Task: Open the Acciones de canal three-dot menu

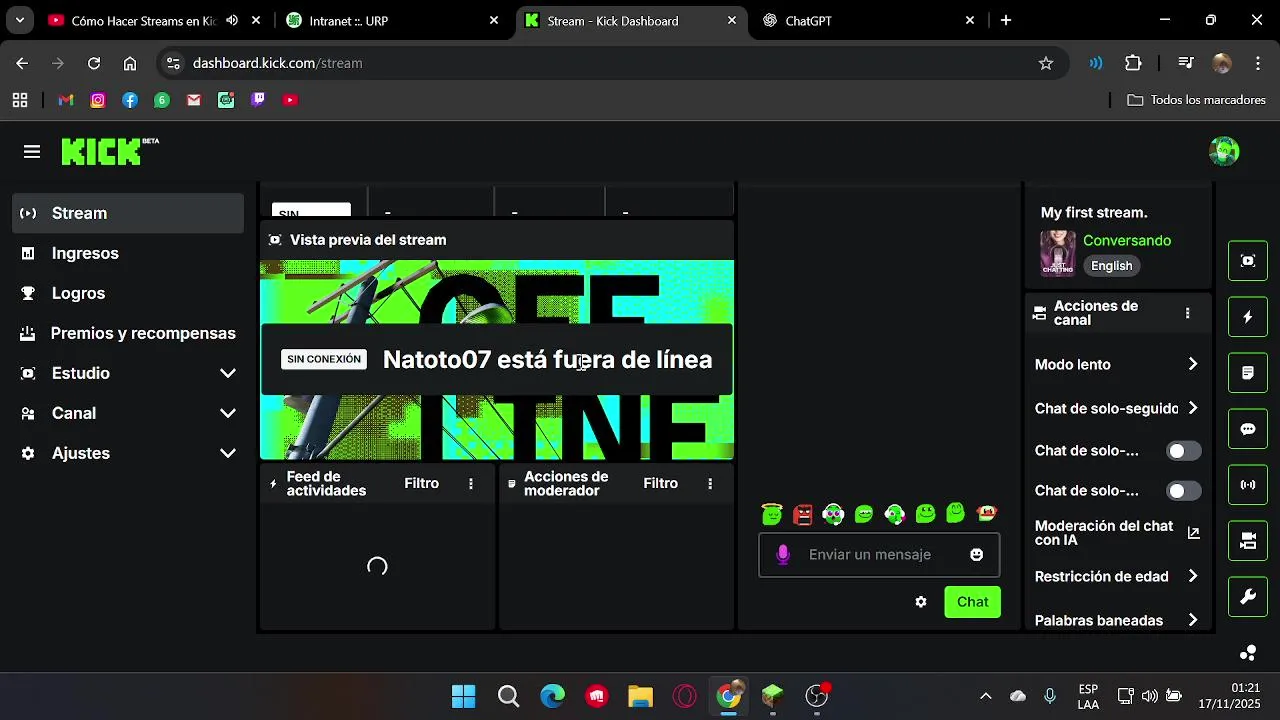Action: click(1187, 313)
